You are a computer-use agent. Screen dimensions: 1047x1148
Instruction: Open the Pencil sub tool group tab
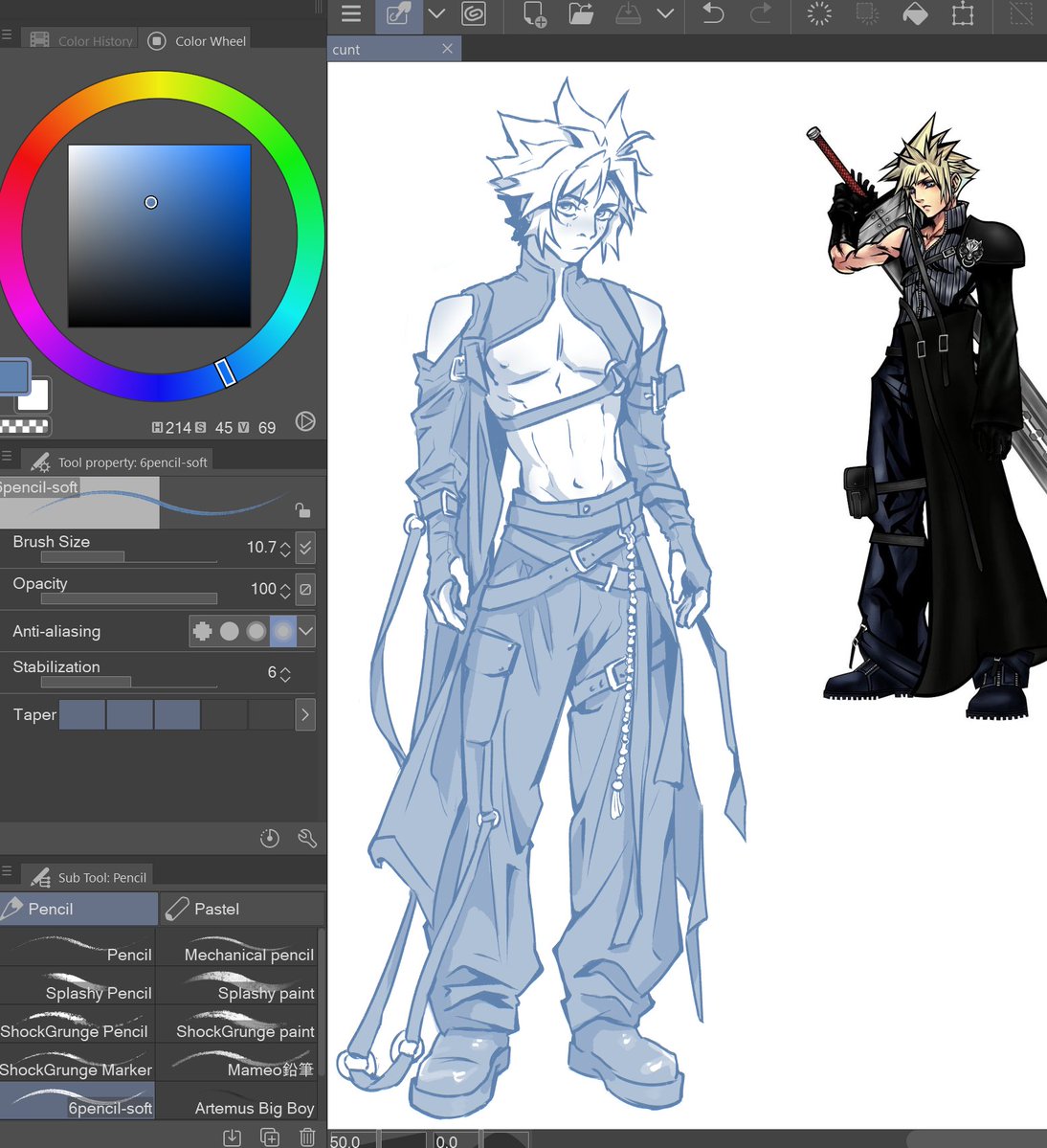pos(78,909)
